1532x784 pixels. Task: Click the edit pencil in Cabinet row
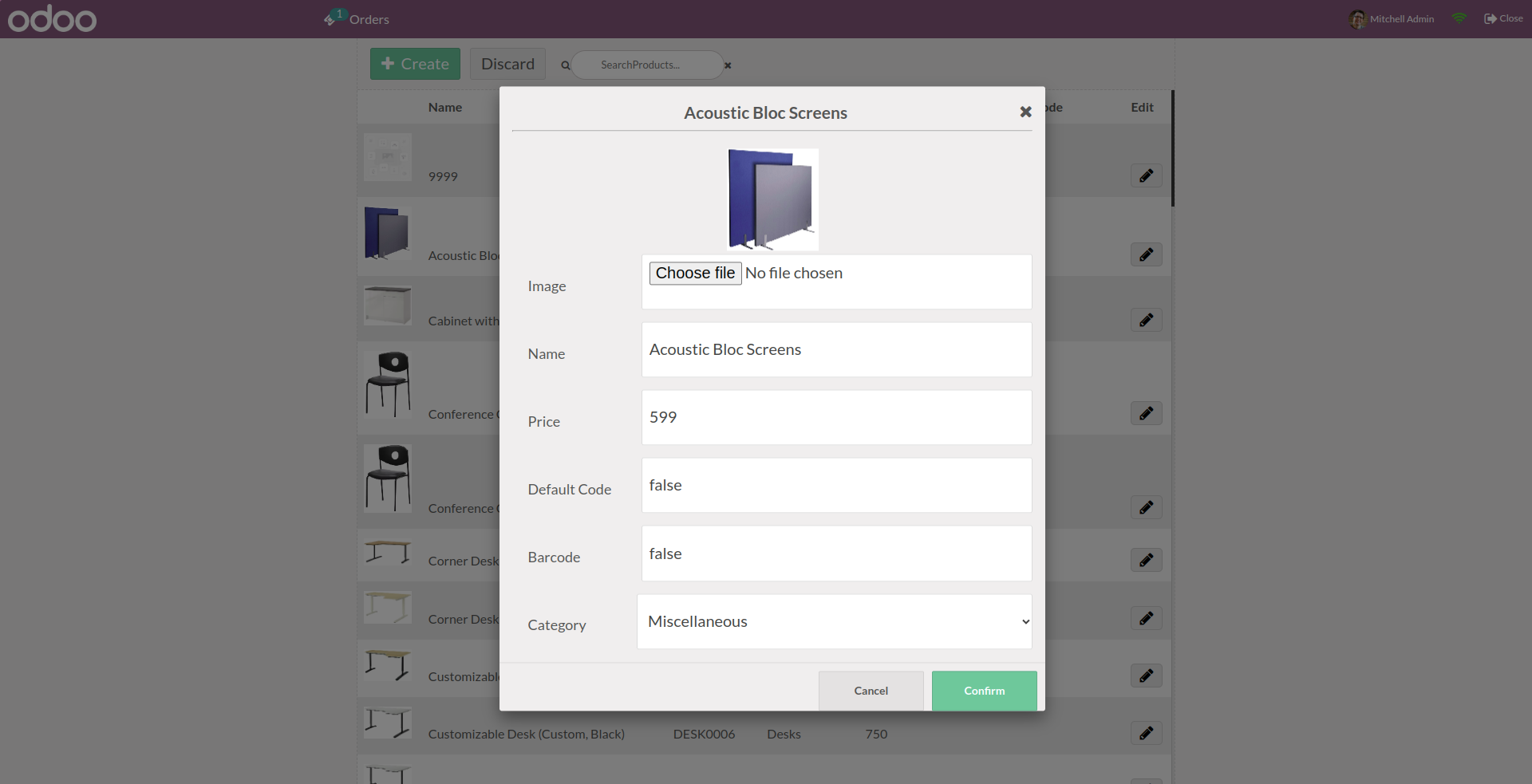click(1146, 320)
